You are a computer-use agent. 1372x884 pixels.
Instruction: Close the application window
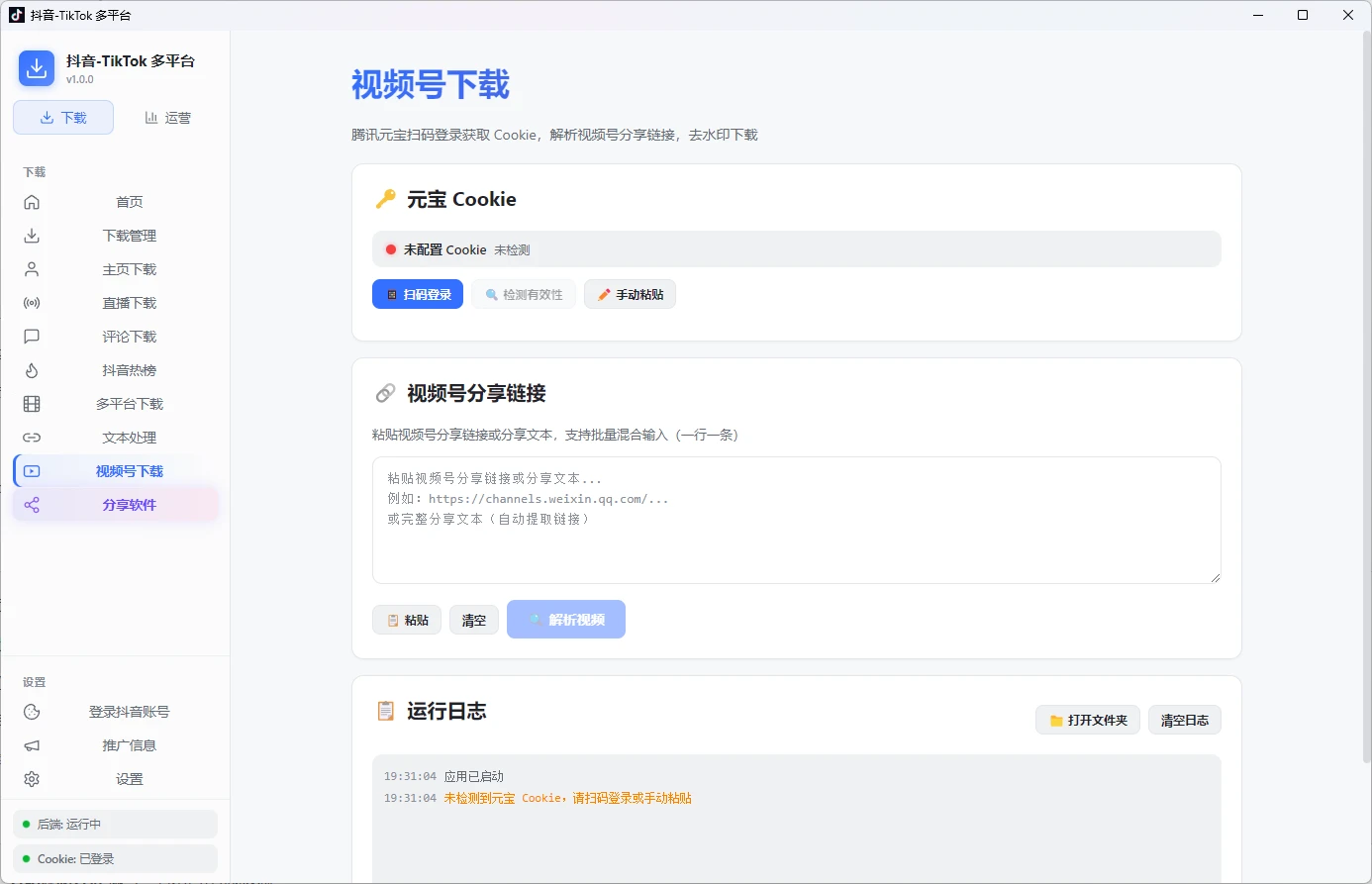(1348, 15)
